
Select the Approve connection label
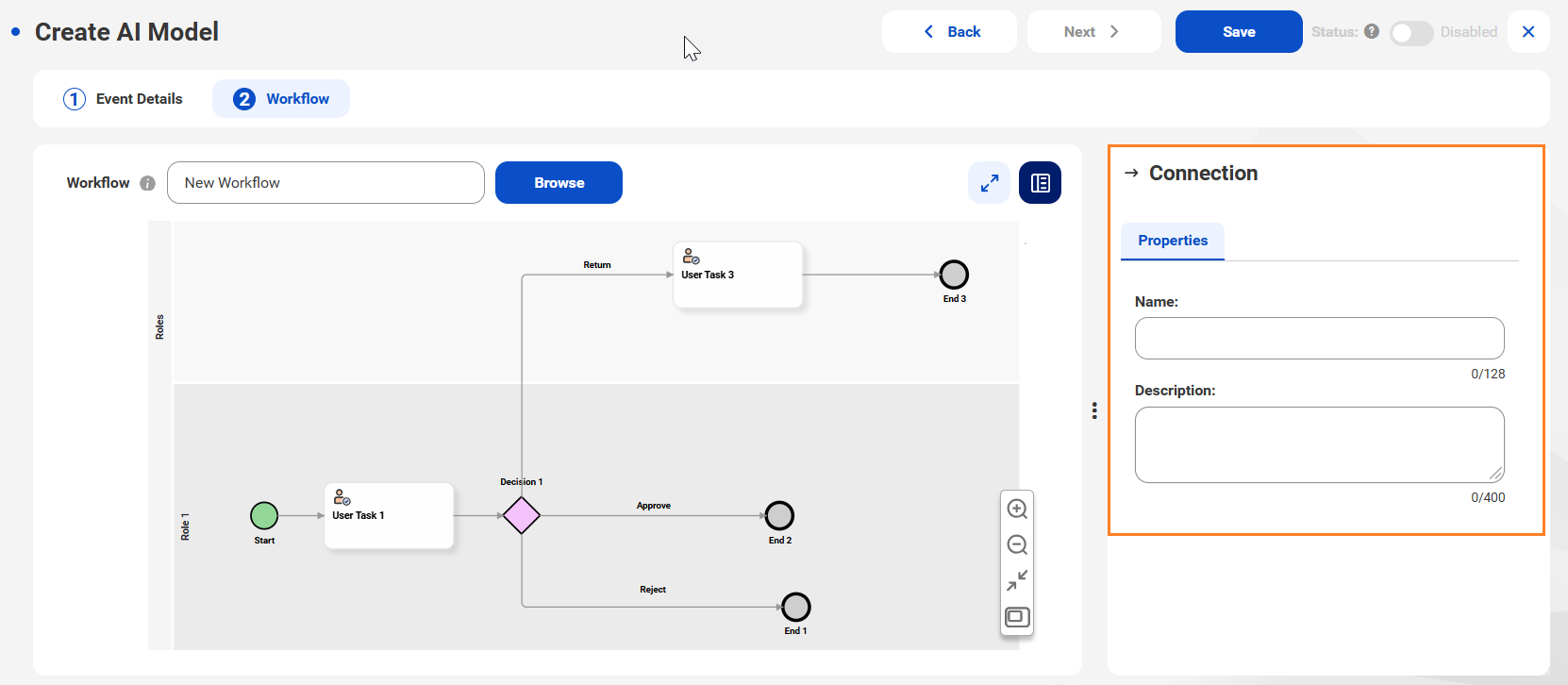tap(654, 506)
